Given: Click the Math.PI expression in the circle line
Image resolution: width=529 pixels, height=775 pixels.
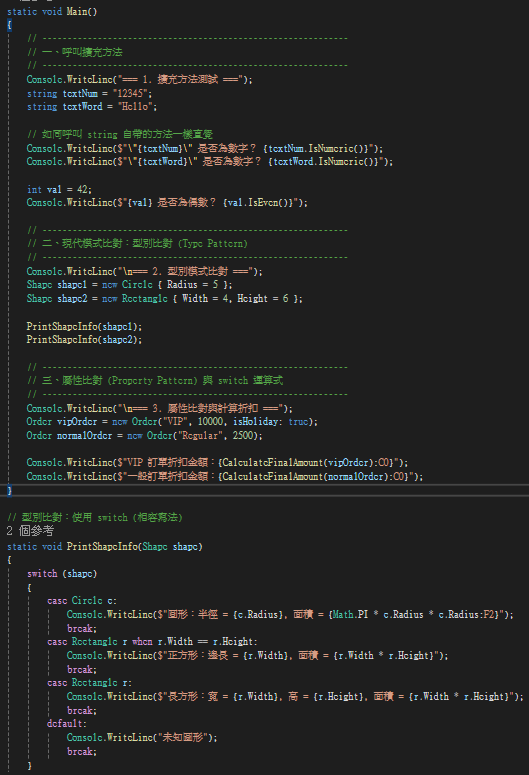Looking at the screenshot, I should coord(351,615).
